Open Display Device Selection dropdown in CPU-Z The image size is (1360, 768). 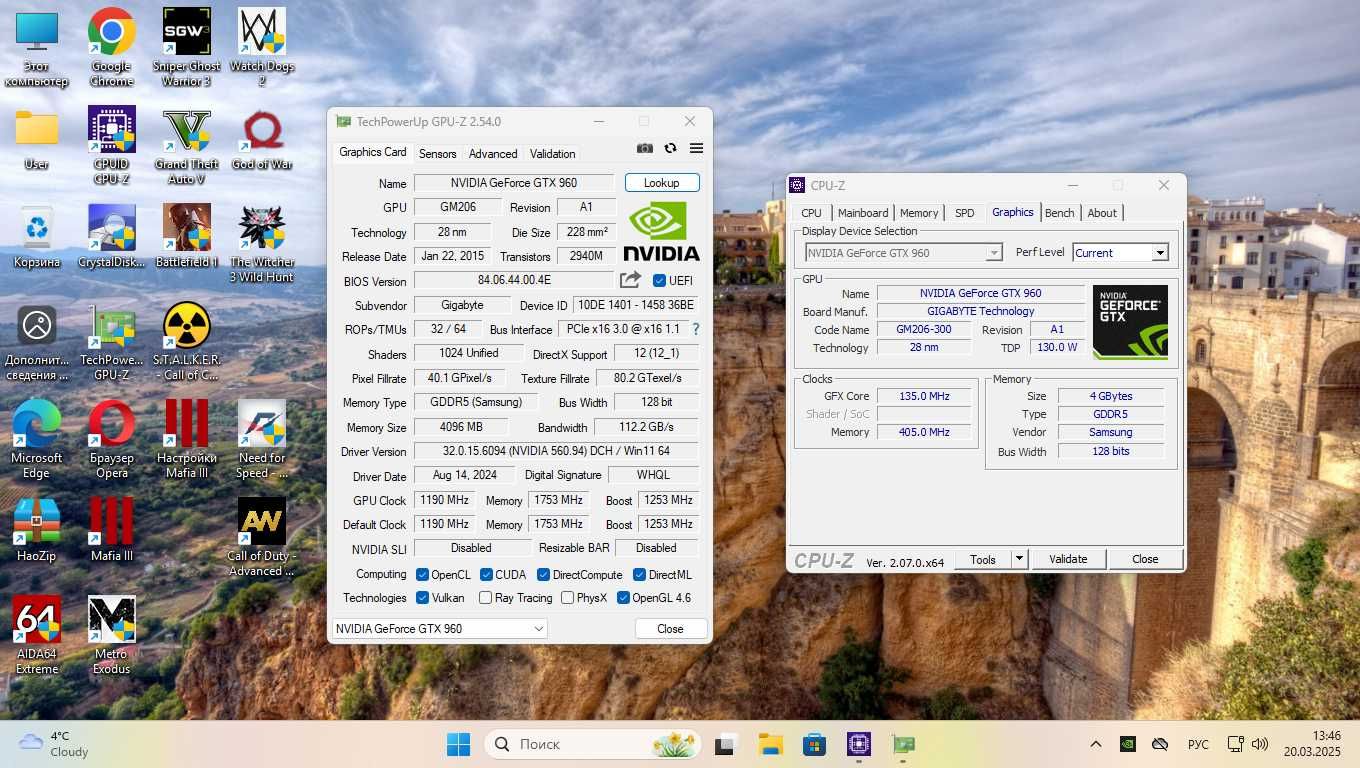coord(904,253)
